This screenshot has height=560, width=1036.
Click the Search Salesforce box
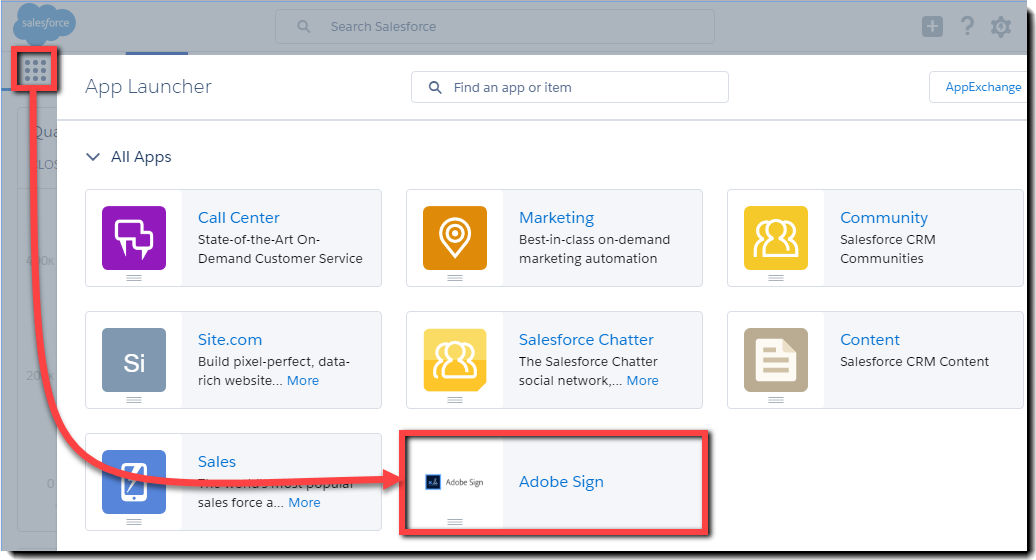pos(495,27)
